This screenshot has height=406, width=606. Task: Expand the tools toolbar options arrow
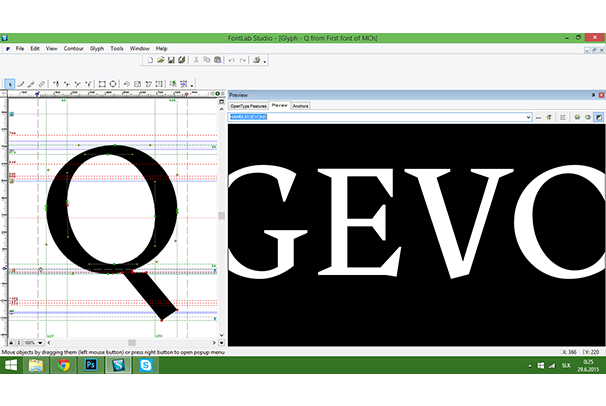[192, 84]
